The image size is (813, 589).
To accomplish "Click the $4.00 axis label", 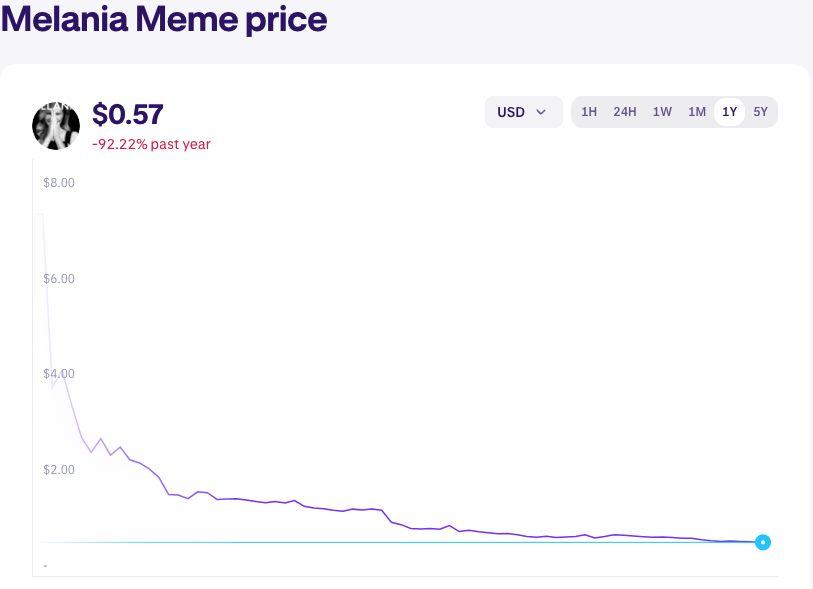I will (x=58, y=374).
